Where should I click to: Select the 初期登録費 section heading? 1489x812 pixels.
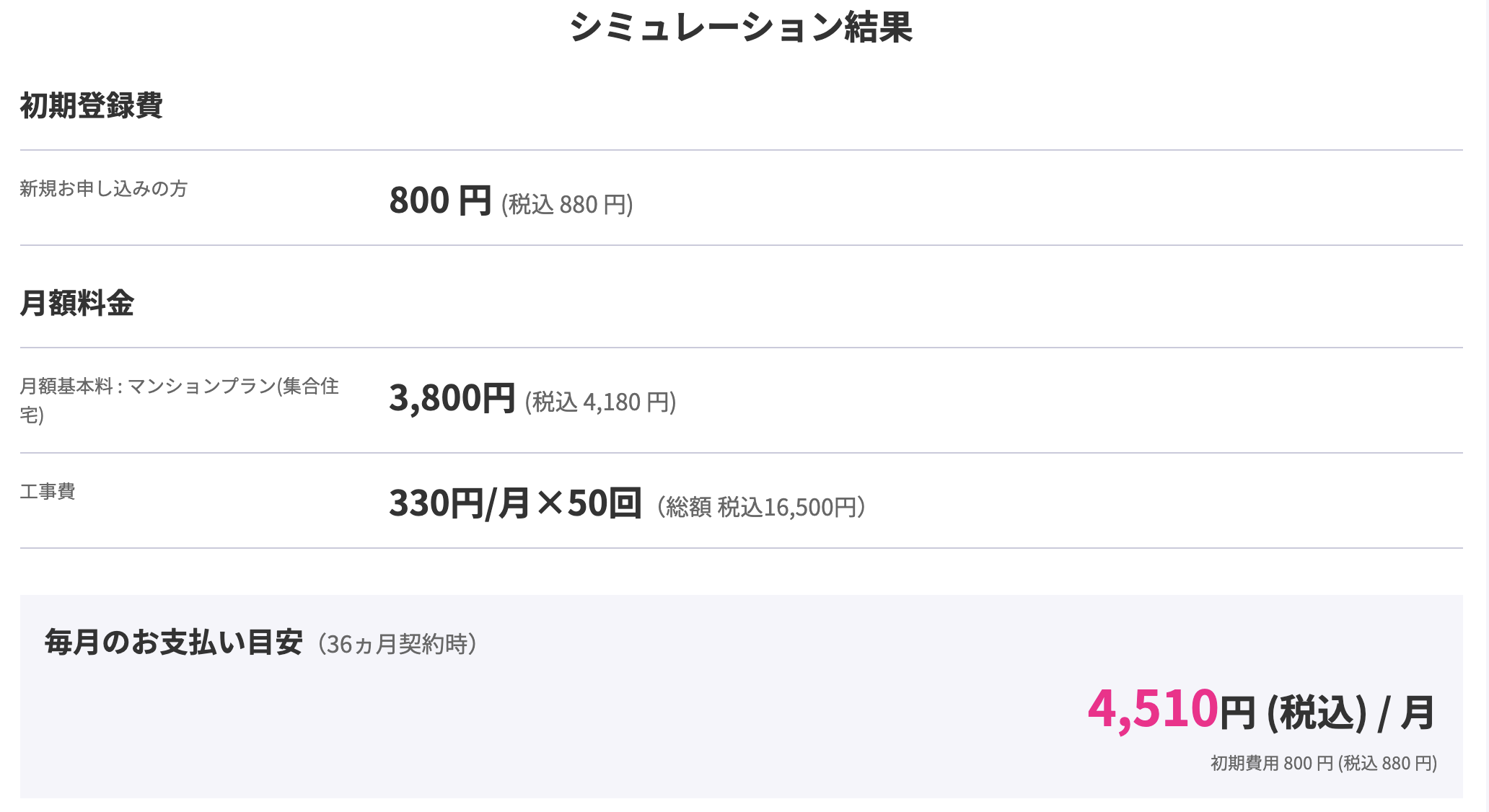coord(92,105)
